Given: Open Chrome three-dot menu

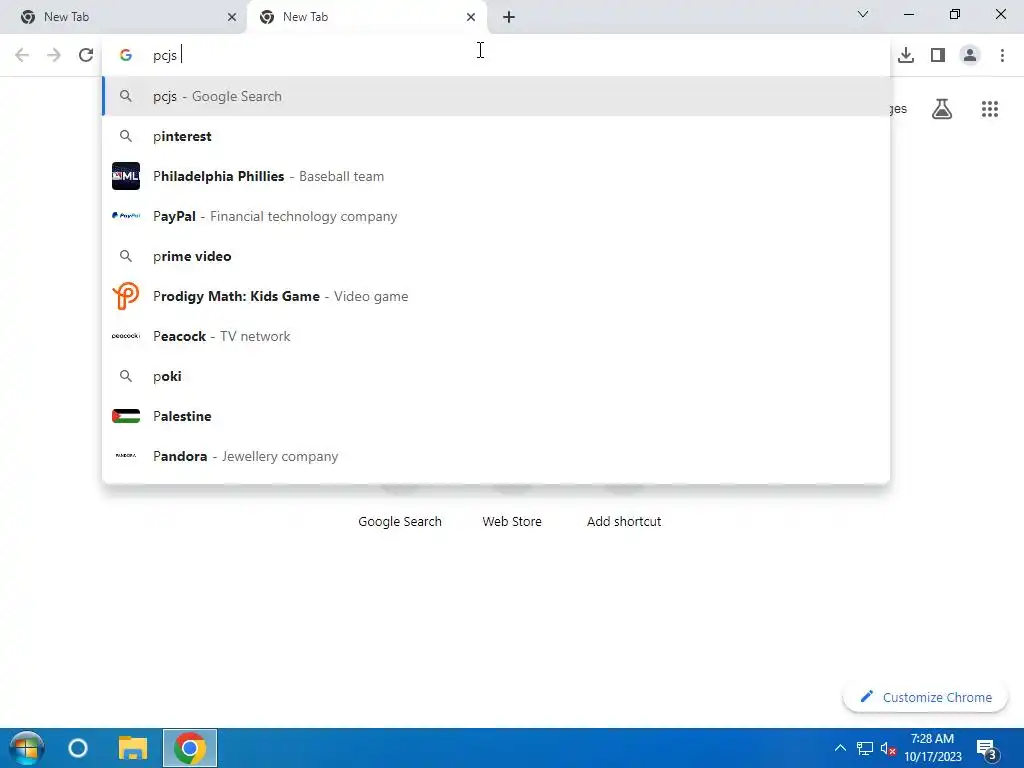Looking at the screenshot, I should click(x=1002, y=56).
